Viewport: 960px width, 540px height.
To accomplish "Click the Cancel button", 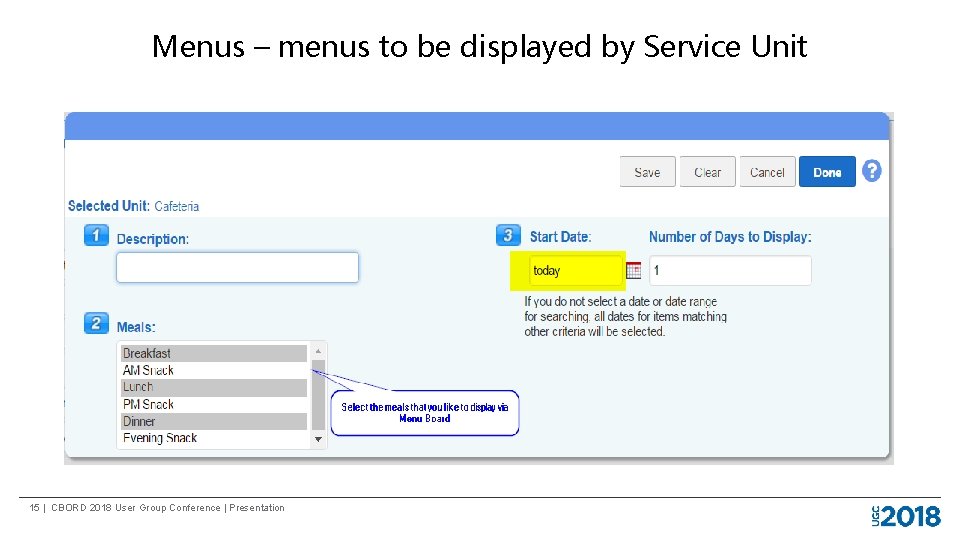I will pyautogui.click(x=767, y=172).
